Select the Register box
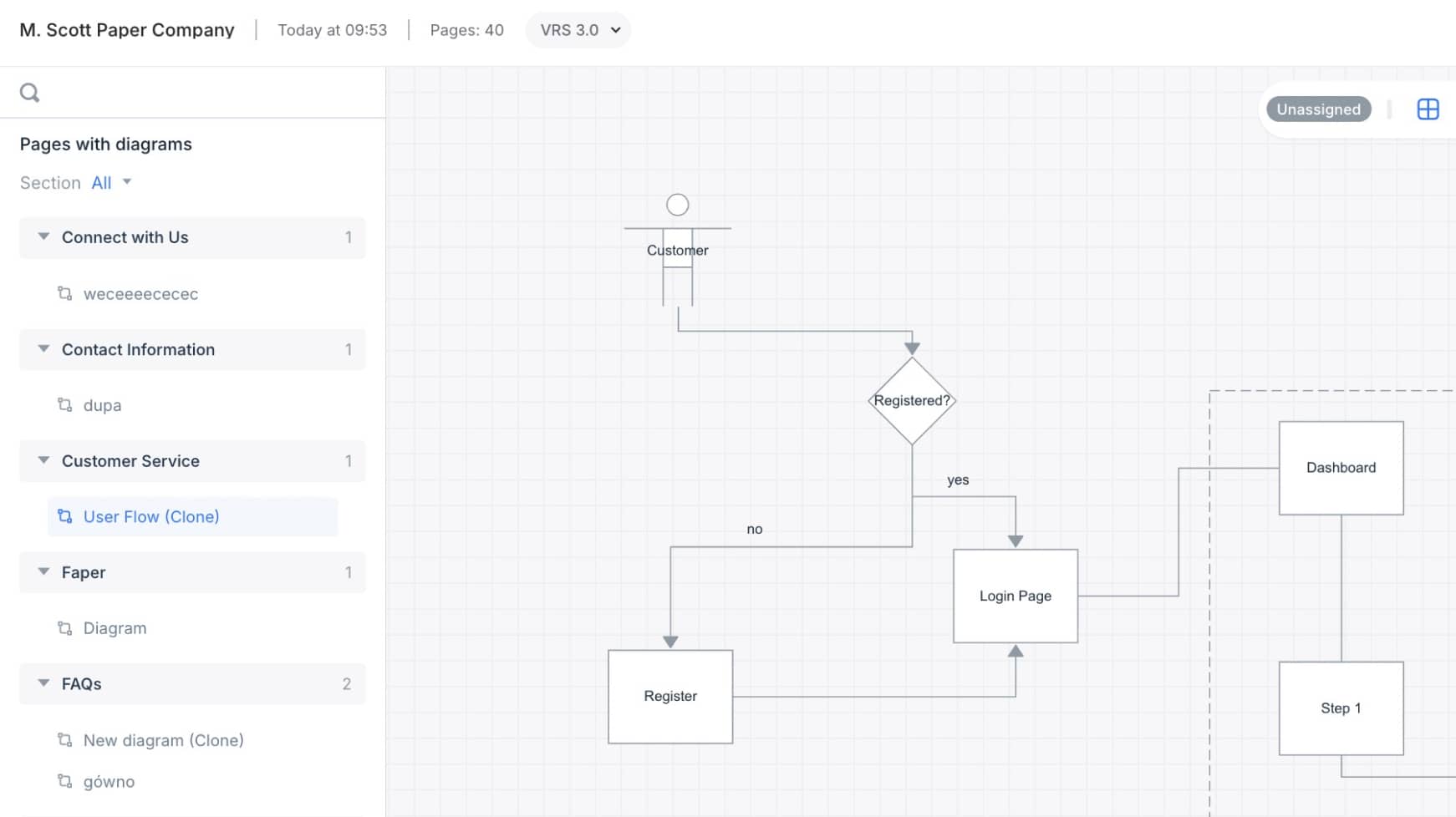Viewport: 1456px width, 817px height. [x=670, y=697]
